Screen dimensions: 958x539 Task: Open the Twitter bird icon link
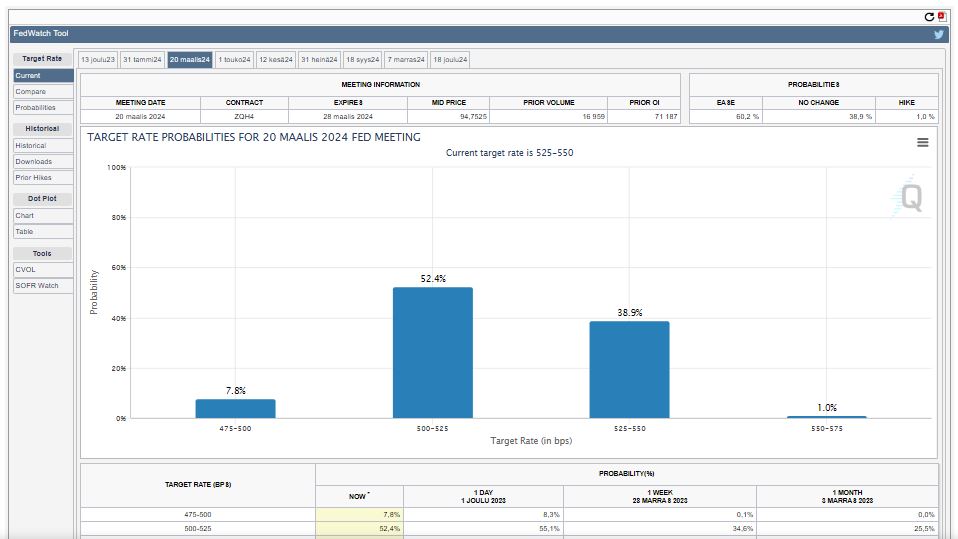[x=938, y=35]
